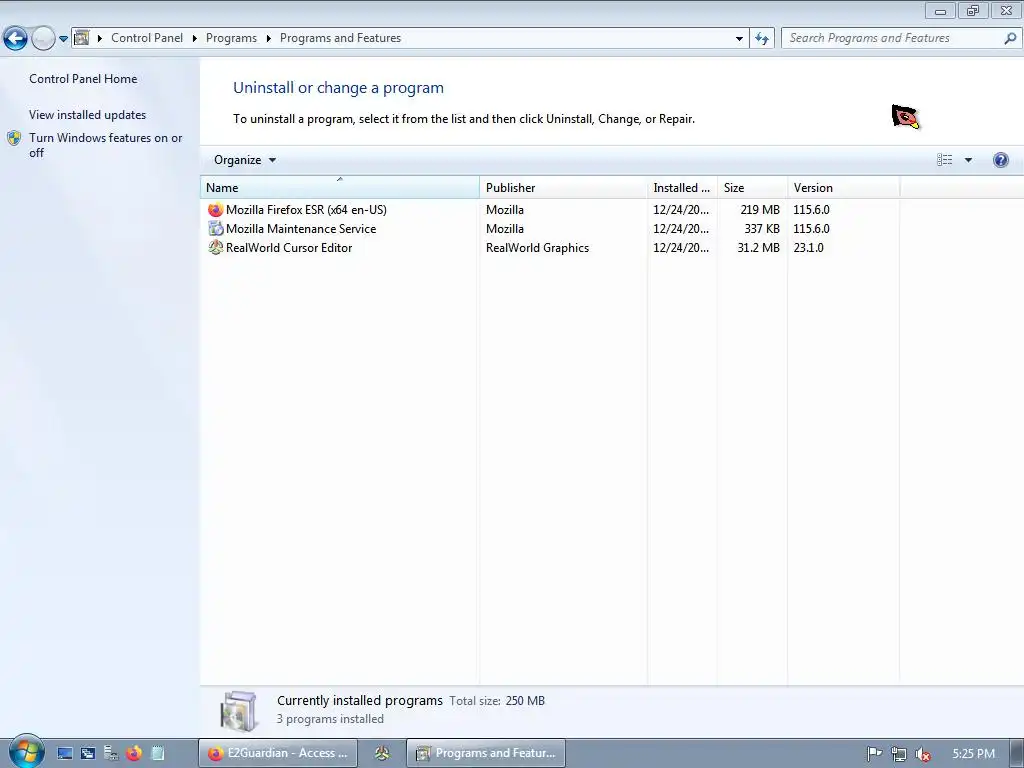Open View installed updates
Screen dimensions: 1024x768
click(x=88, y=114)
